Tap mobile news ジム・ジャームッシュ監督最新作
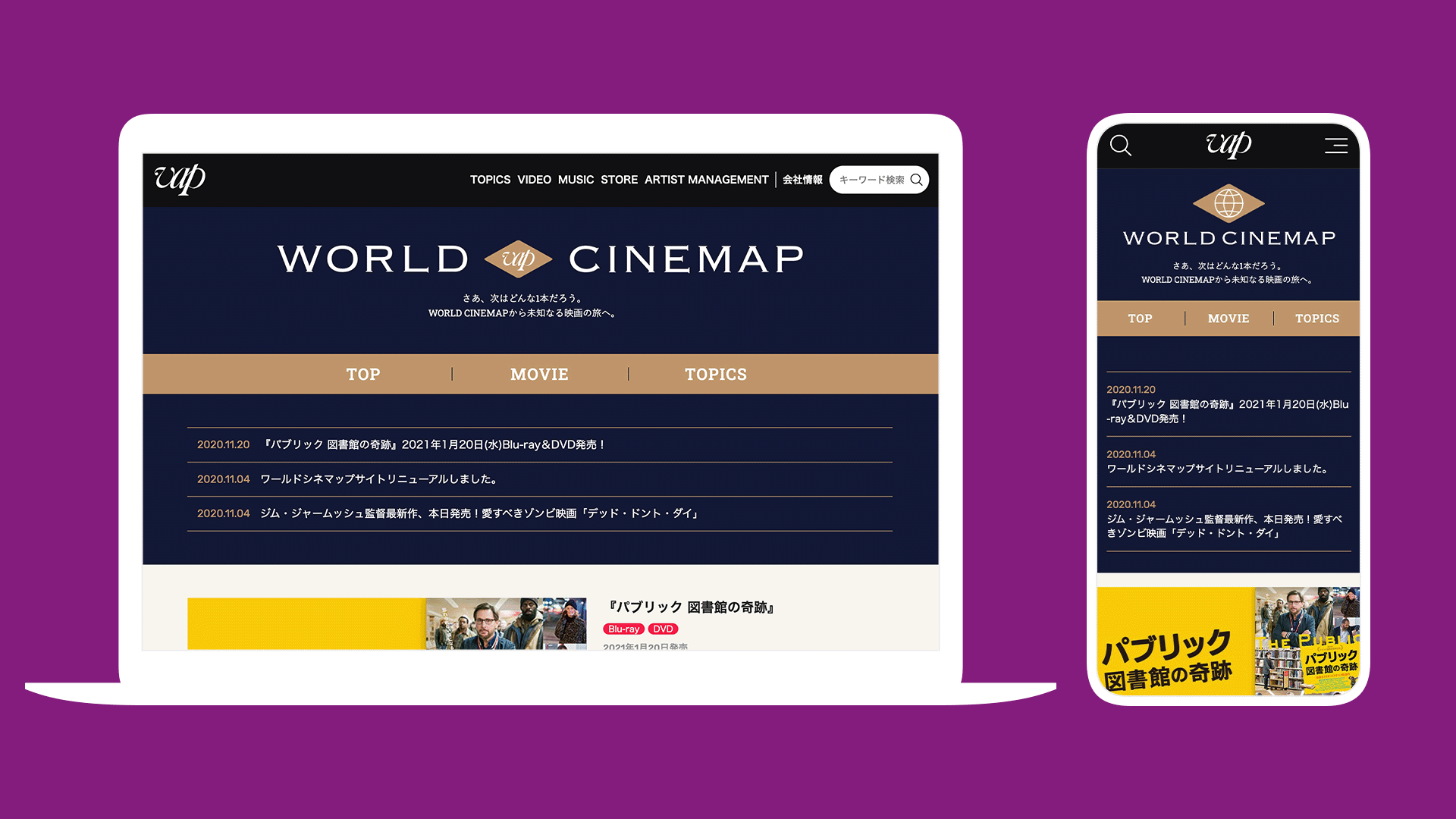The image size is (1456, 819). point(1228,519)
